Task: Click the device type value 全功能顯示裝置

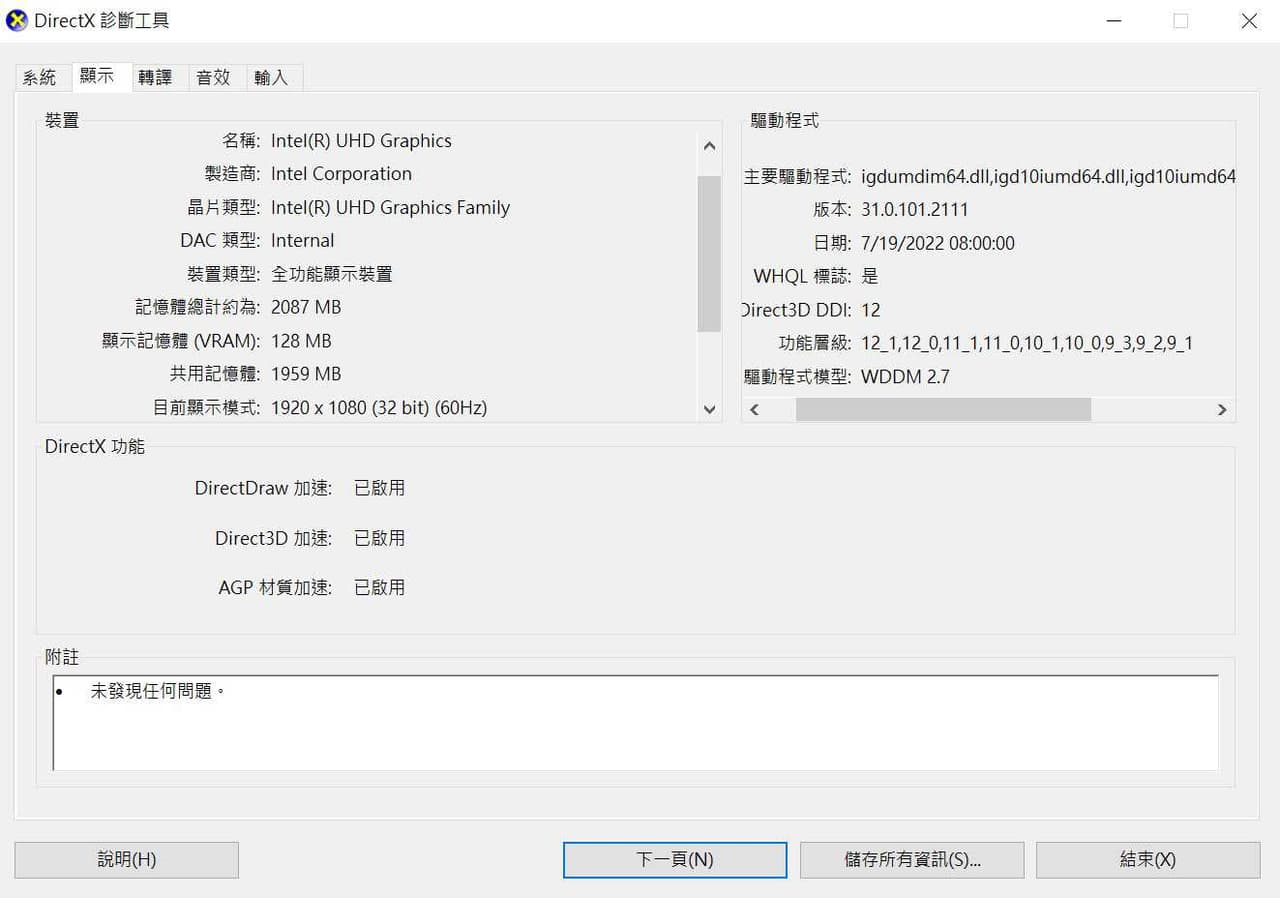Action: [332, 274]
